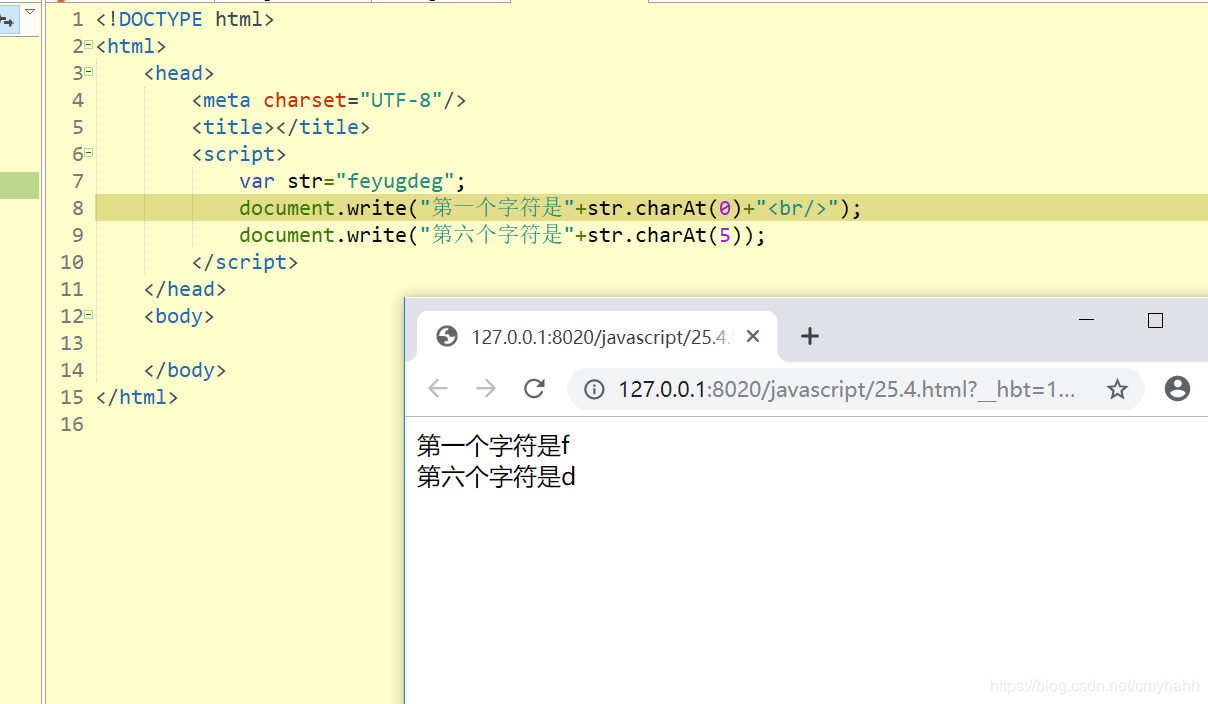Screen dimensions: 1208x704
Task: Click the closing head tag on line 11
Action: pyautogui.click(x=185, y=289)
